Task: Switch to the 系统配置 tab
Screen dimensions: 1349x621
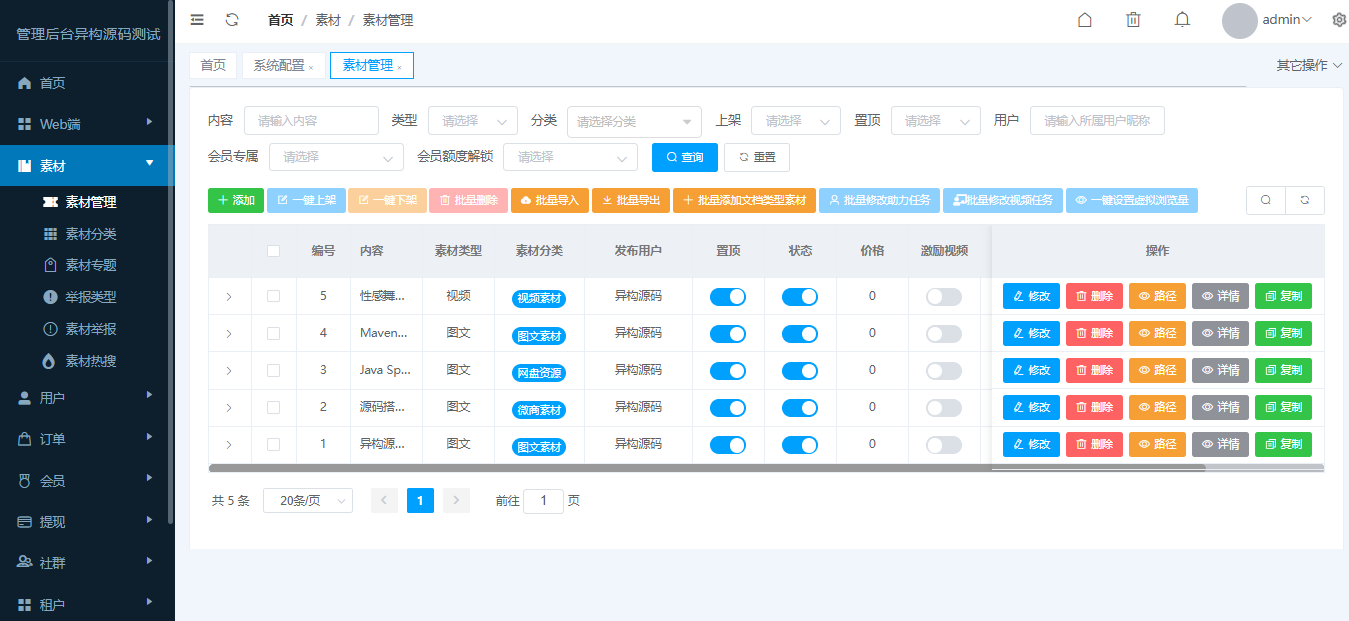Action: coord(278,65)
